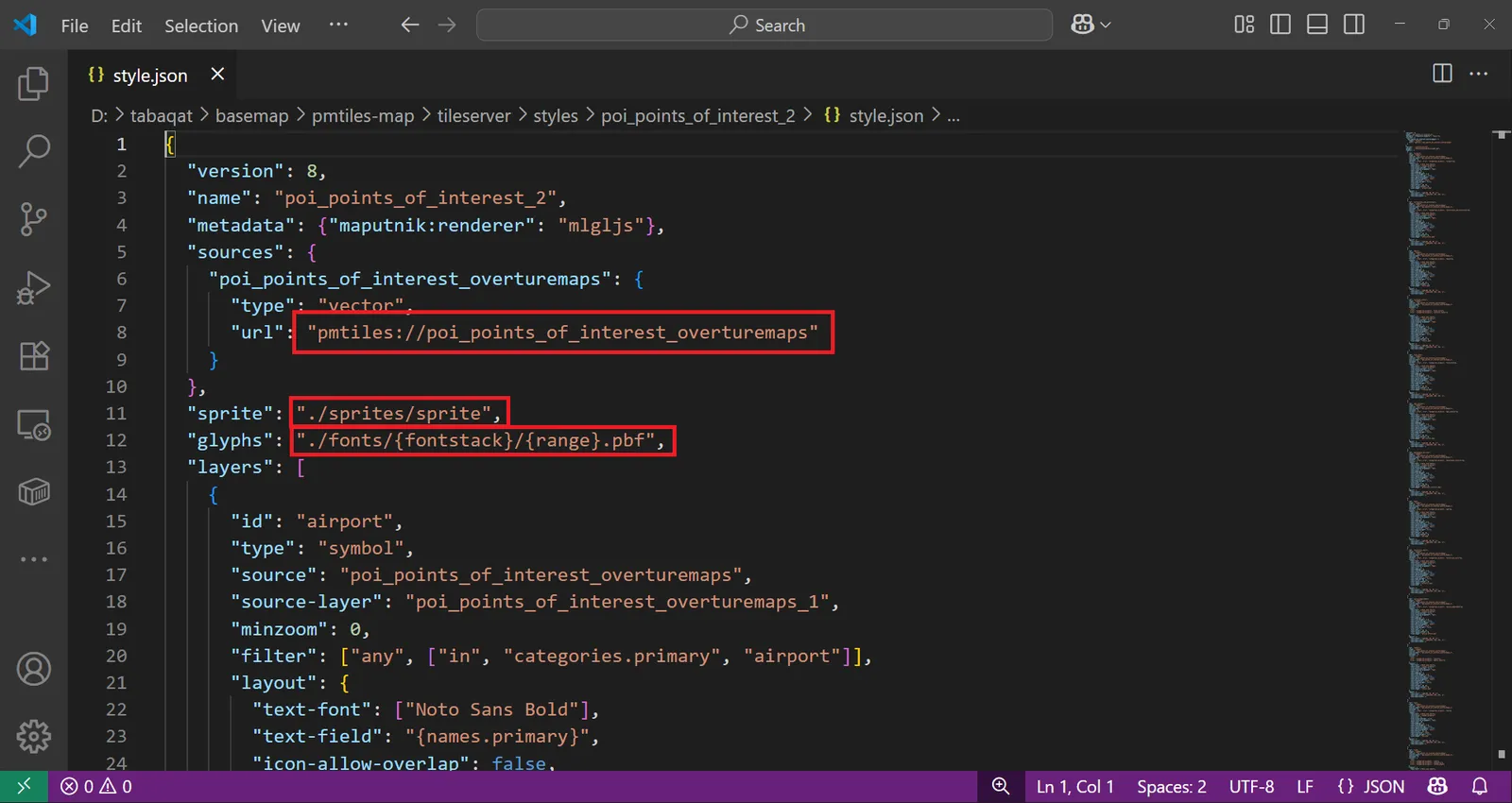Go forward with the right arrow
The width and height of the screenshot is (1512, 803).
(x=447, y=26)
